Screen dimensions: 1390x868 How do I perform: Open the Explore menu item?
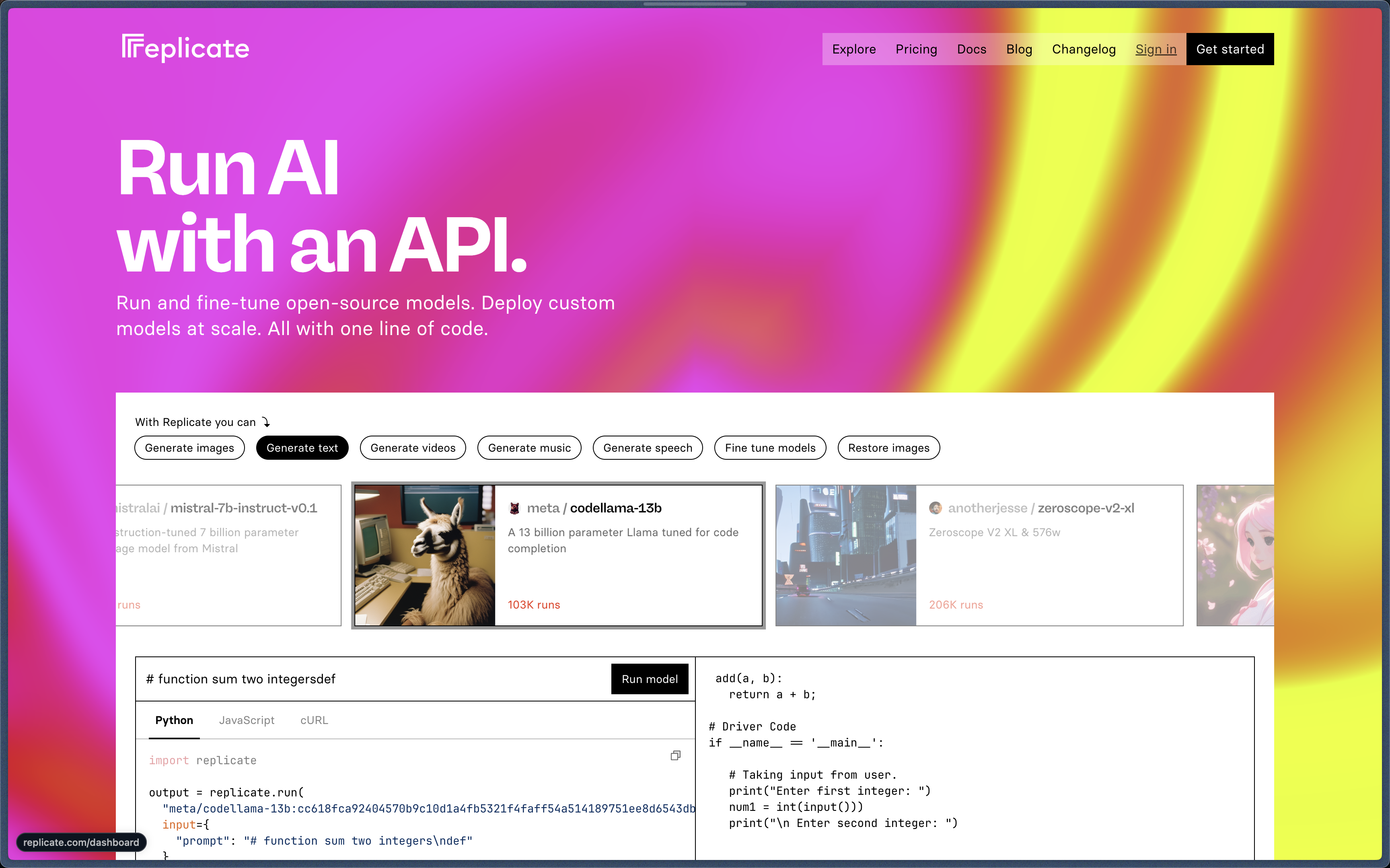pos(853,49)
